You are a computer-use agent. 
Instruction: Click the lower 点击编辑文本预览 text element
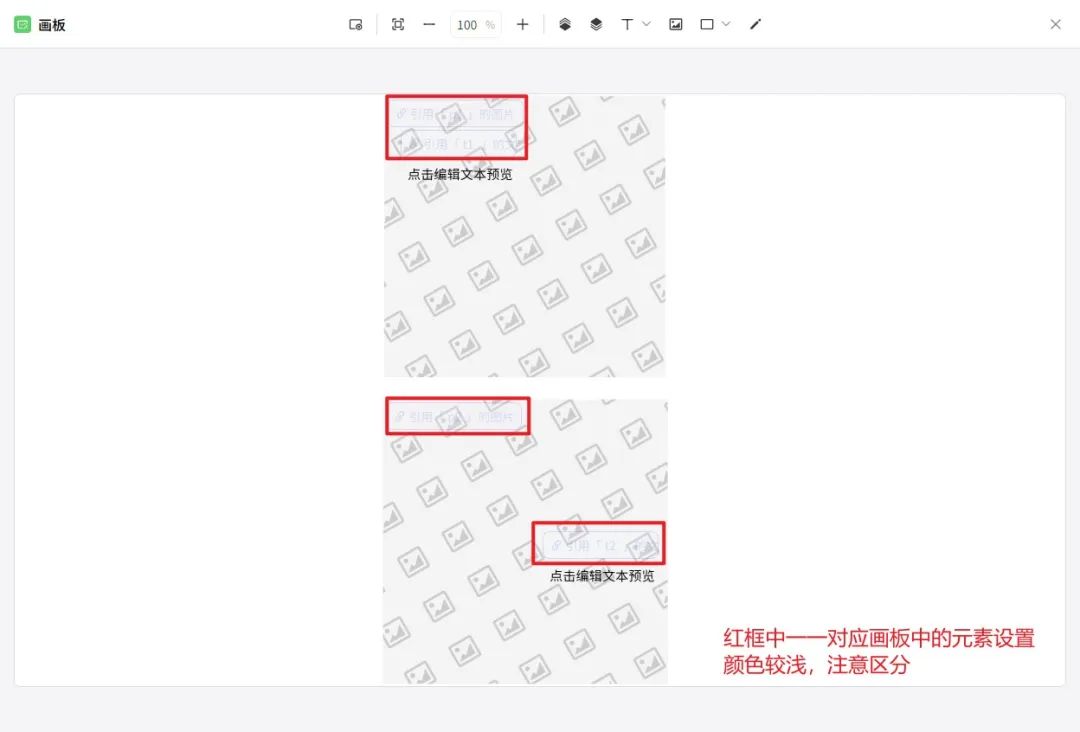pyautogui.click(x=602, y=576)
